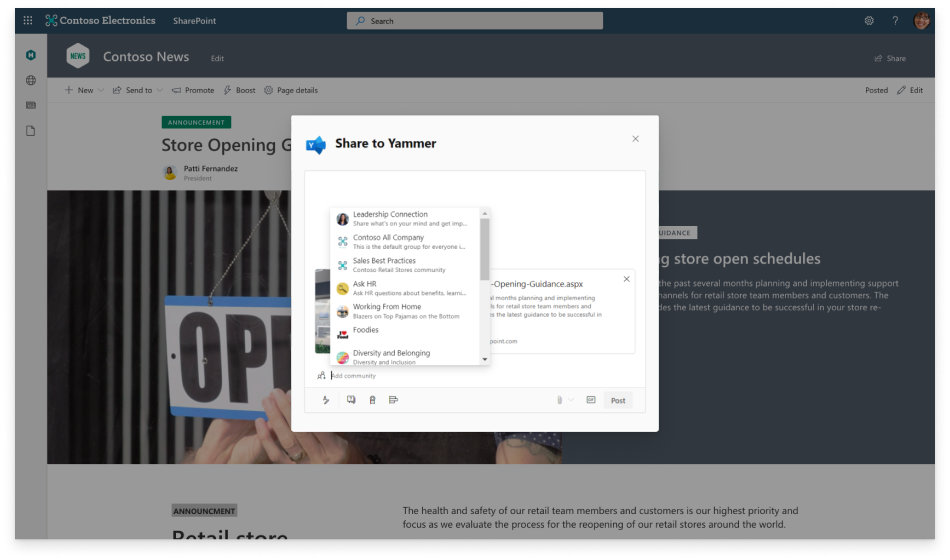Click the Contoso News hexagon site logo
The height and width of the screenshot is (560, 950).
coord(78,56)
